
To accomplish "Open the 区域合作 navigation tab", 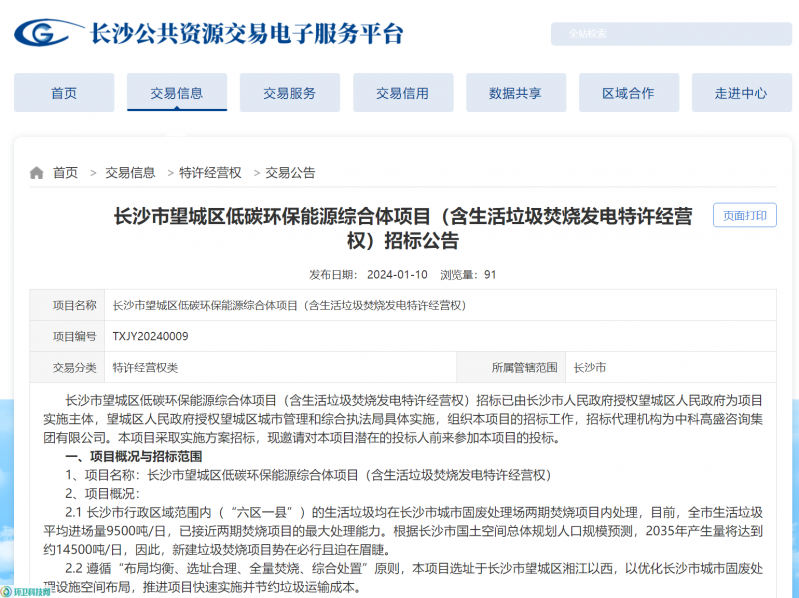I will click(628, 93).
